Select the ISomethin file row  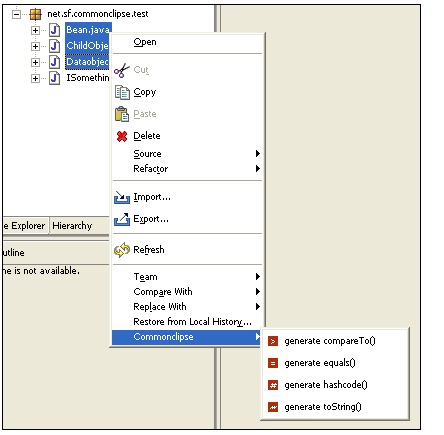tap(88, 78)
